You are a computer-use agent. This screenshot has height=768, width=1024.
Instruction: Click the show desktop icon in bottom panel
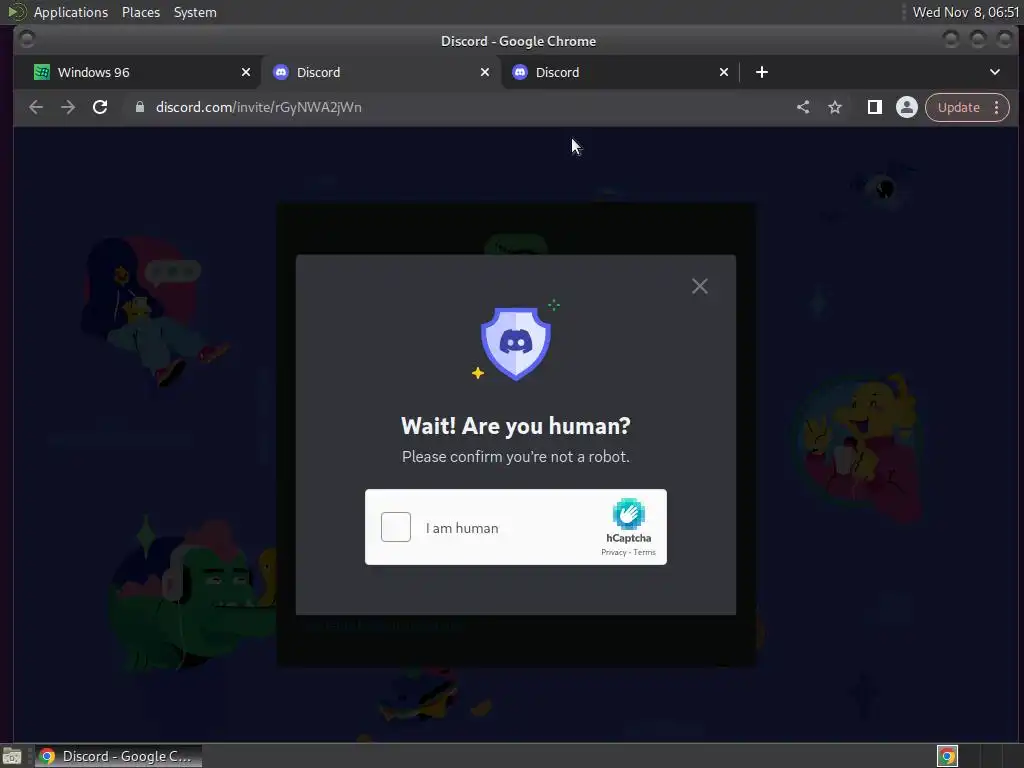(12, 756)
